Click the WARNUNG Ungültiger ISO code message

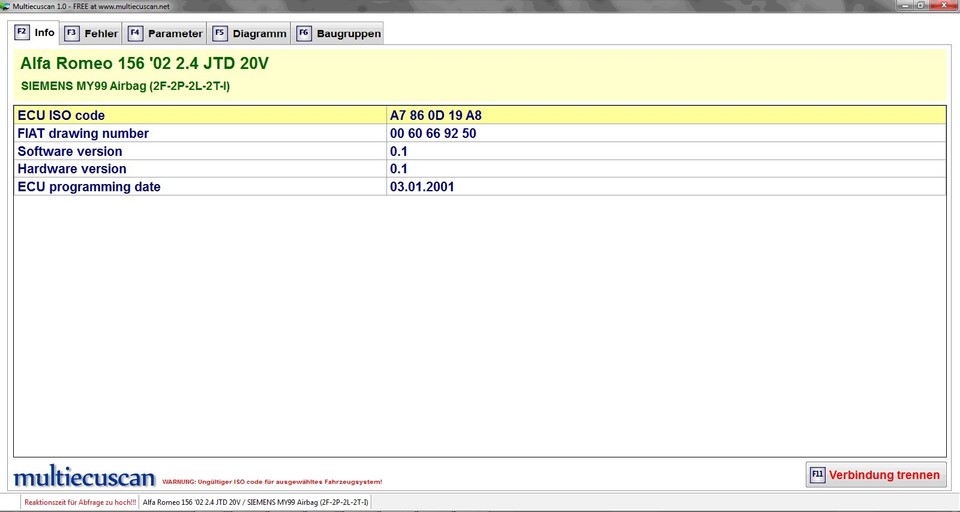click(272, 482)
